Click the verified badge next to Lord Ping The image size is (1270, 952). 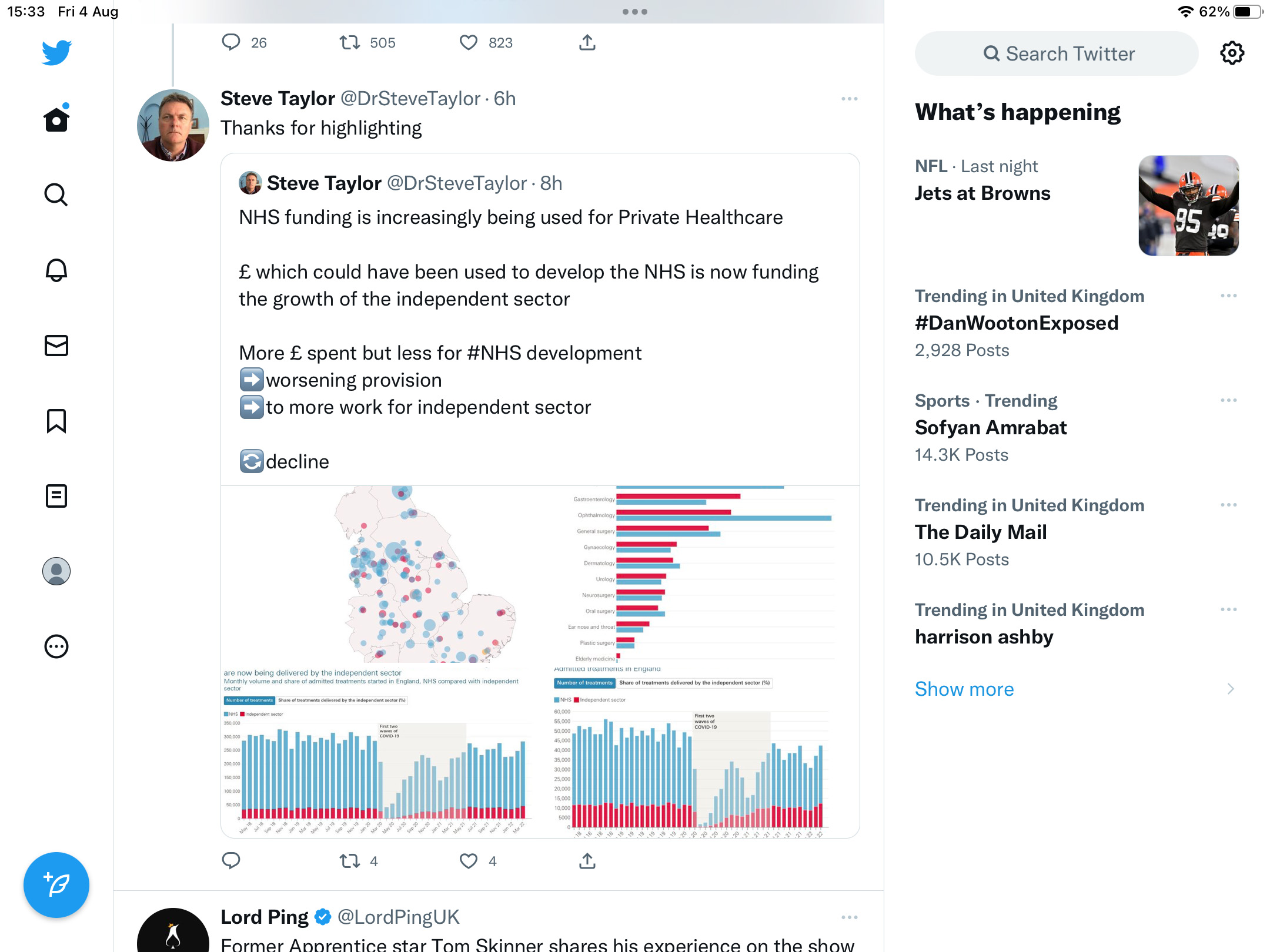click(323, 917)
